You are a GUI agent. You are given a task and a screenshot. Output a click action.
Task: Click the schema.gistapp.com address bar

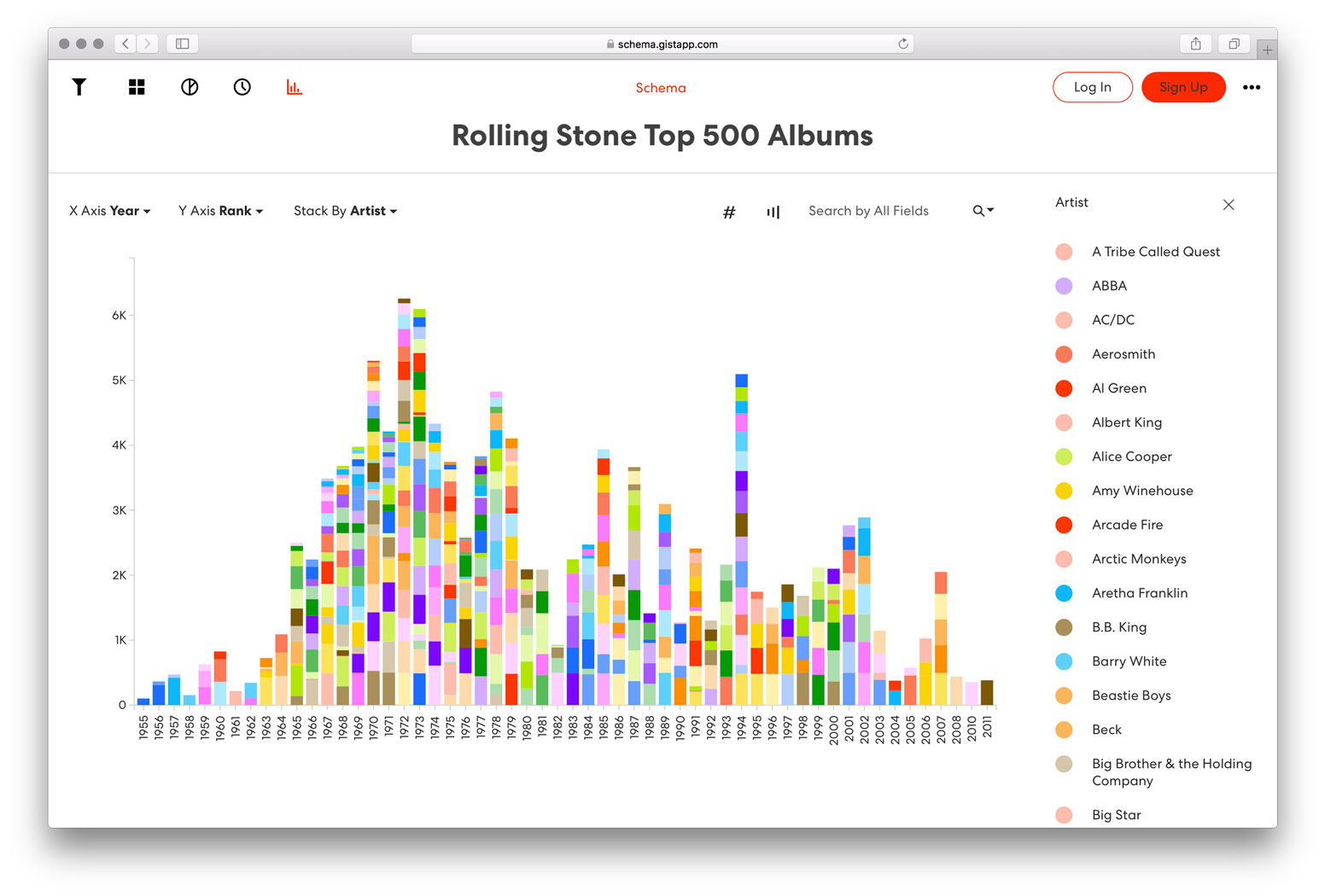[662, 44]
